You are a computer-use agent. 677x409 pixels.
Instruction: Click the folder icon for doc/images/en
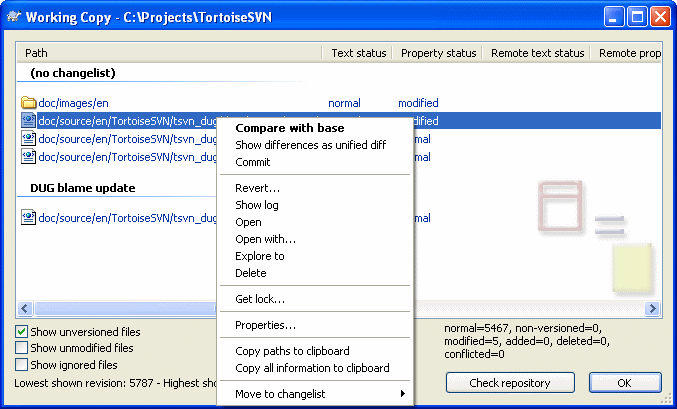[x=28, y=103]
